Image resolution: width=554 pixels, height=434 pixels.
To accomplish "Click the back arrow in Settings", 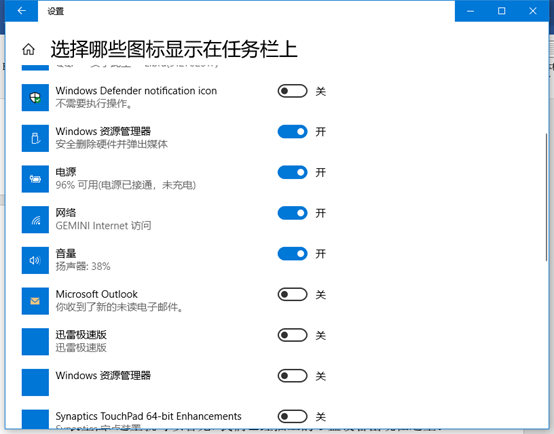I will [22, 11].
